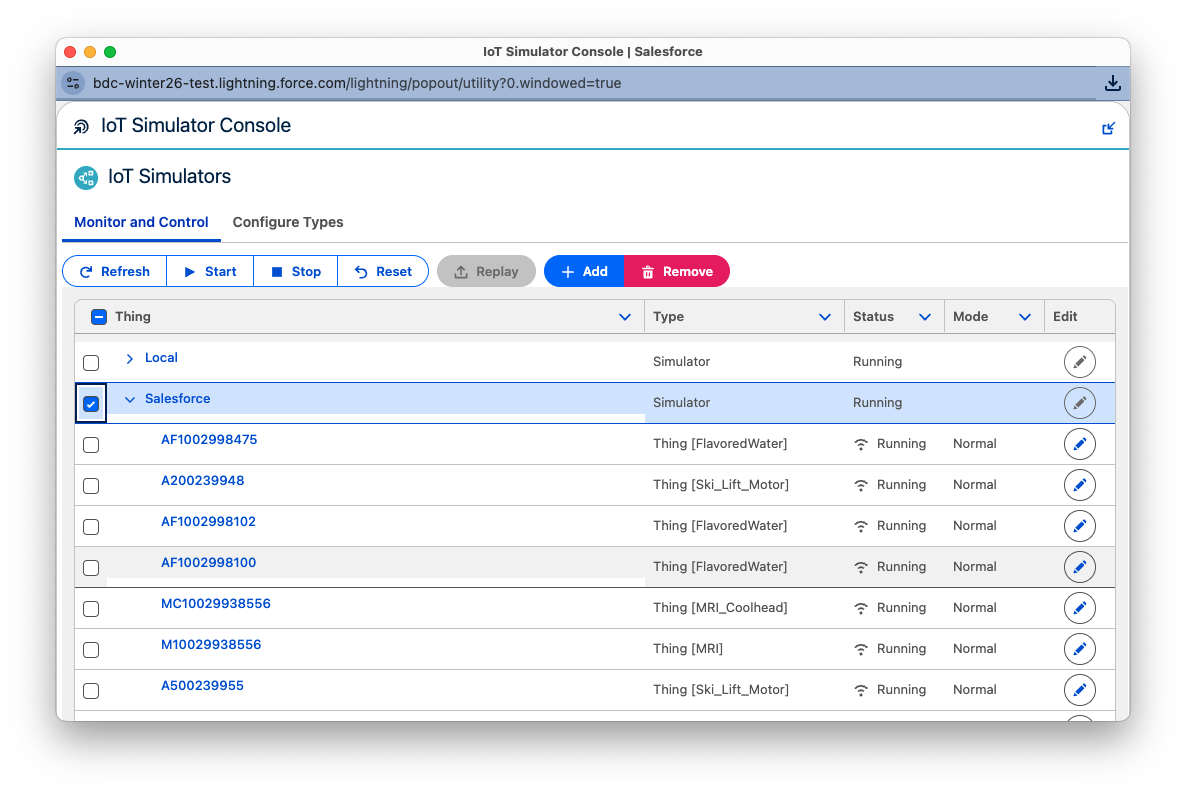Edit A200239948 with its pencil icon
Image resolution: width=1186 pixels, height=795 pixels.
tap(1079, 485)
